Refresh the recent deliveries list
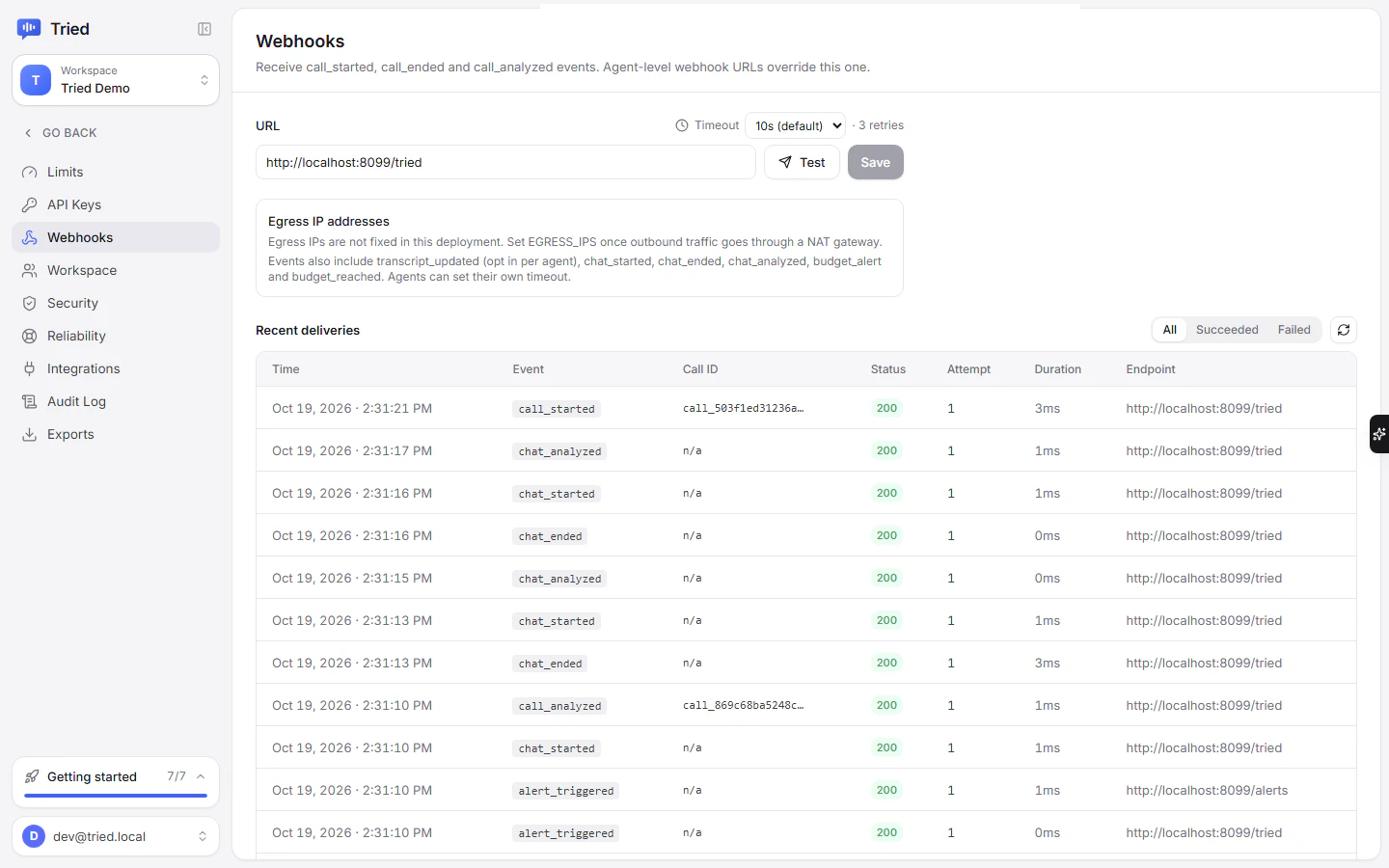The height and width of the screenshot is (868, 1389). 1344,330
